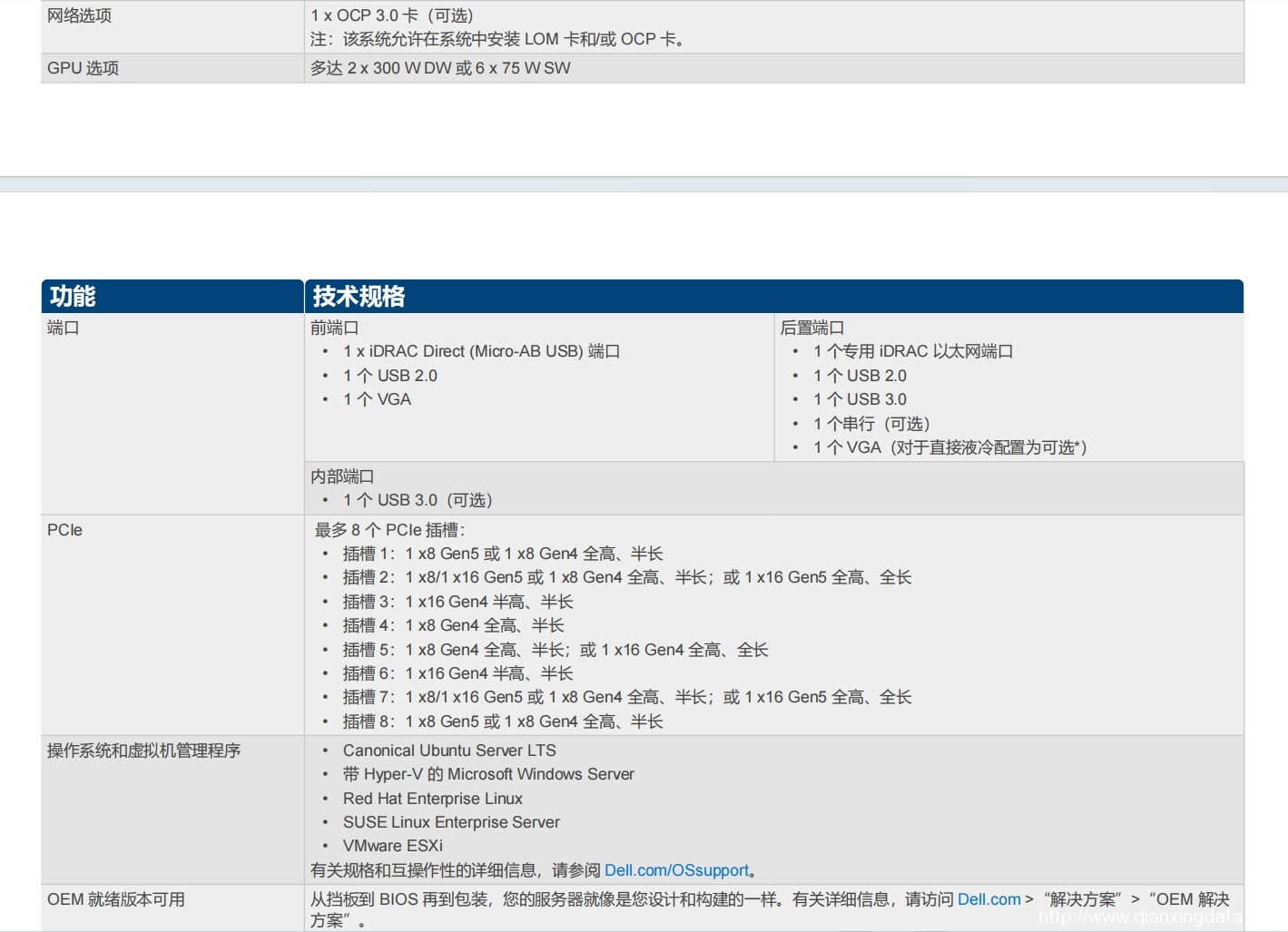The image size is (1288, 932).
Task: Select the 网络选项 row label
Action: pyautogui.click(x=79, y=15)
